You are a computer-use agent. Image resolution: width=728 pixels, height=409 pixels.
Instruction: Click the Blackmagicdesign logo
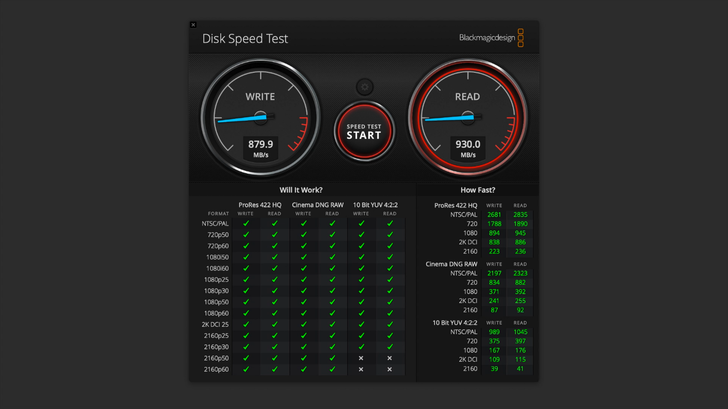pos(492,38)
